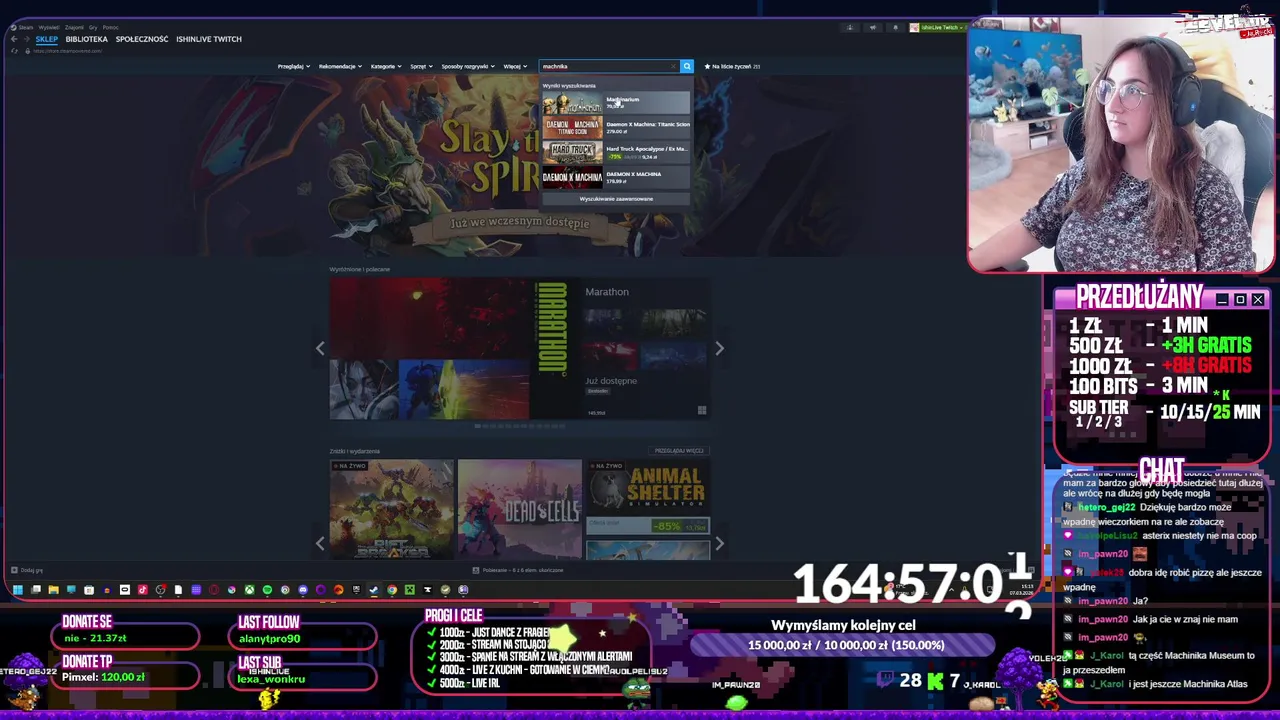Image resolution: width=1280 pixels, height=720 pixels.
Task: Open the Xbox app on taskbar
Action: coord(249,590)
